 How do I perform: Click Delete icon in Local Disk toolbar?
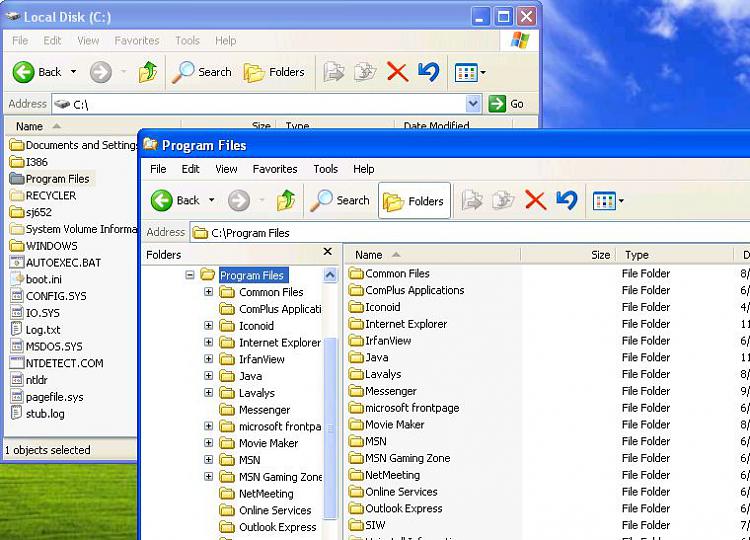point(397,72)
